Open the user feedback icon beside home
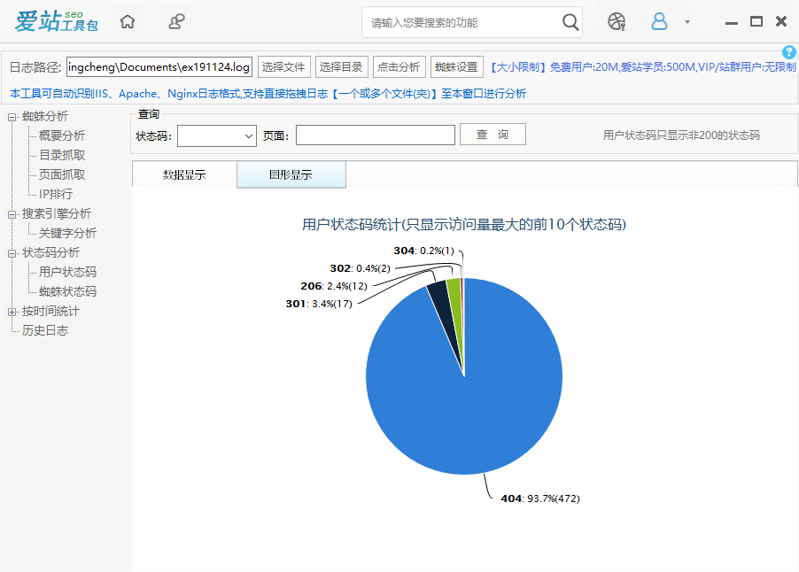 [x=176, y=21]
